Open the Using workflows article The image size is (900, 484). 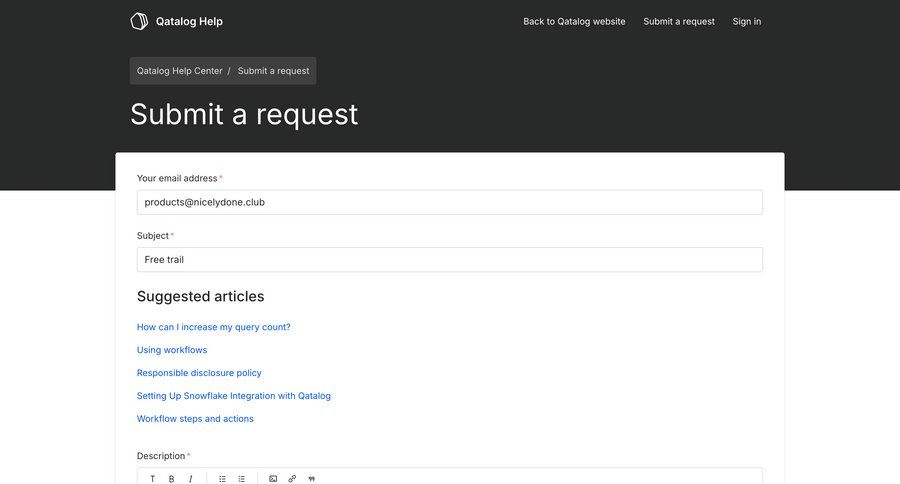pyautogui.click(x=172, y=350)
